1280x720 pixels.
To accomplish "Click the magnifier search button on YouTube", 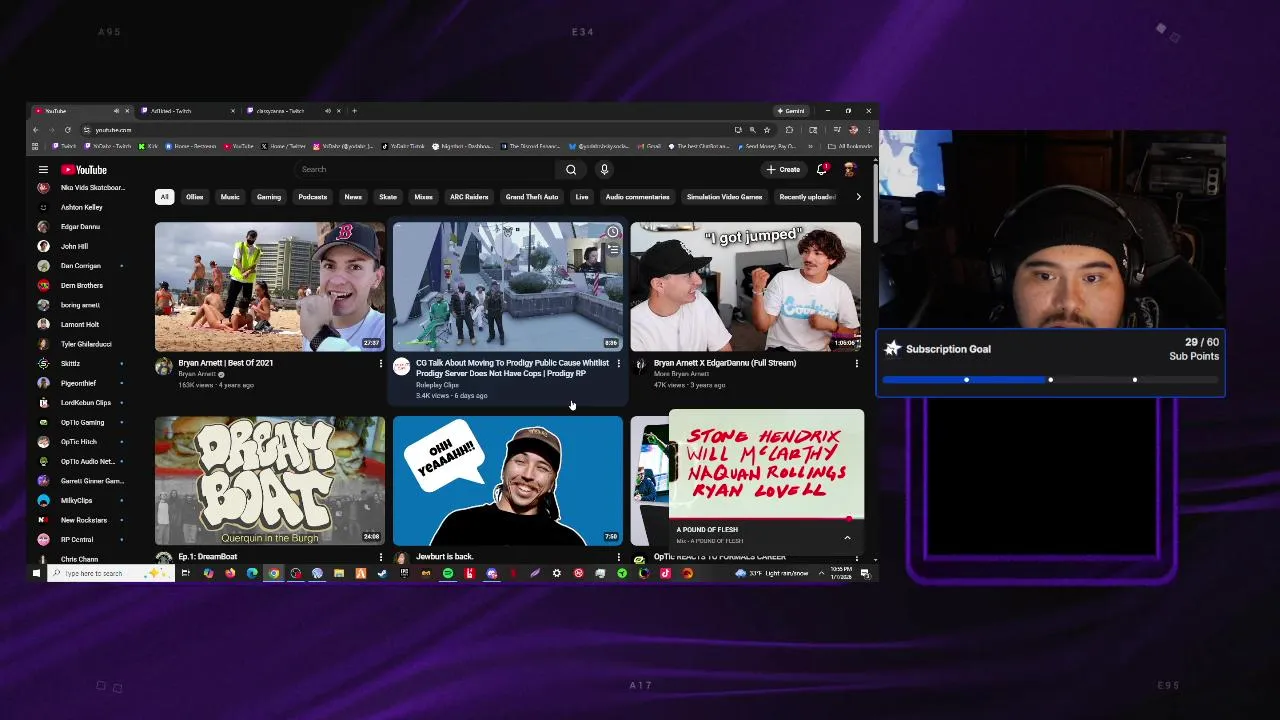I will click(571, 169).
